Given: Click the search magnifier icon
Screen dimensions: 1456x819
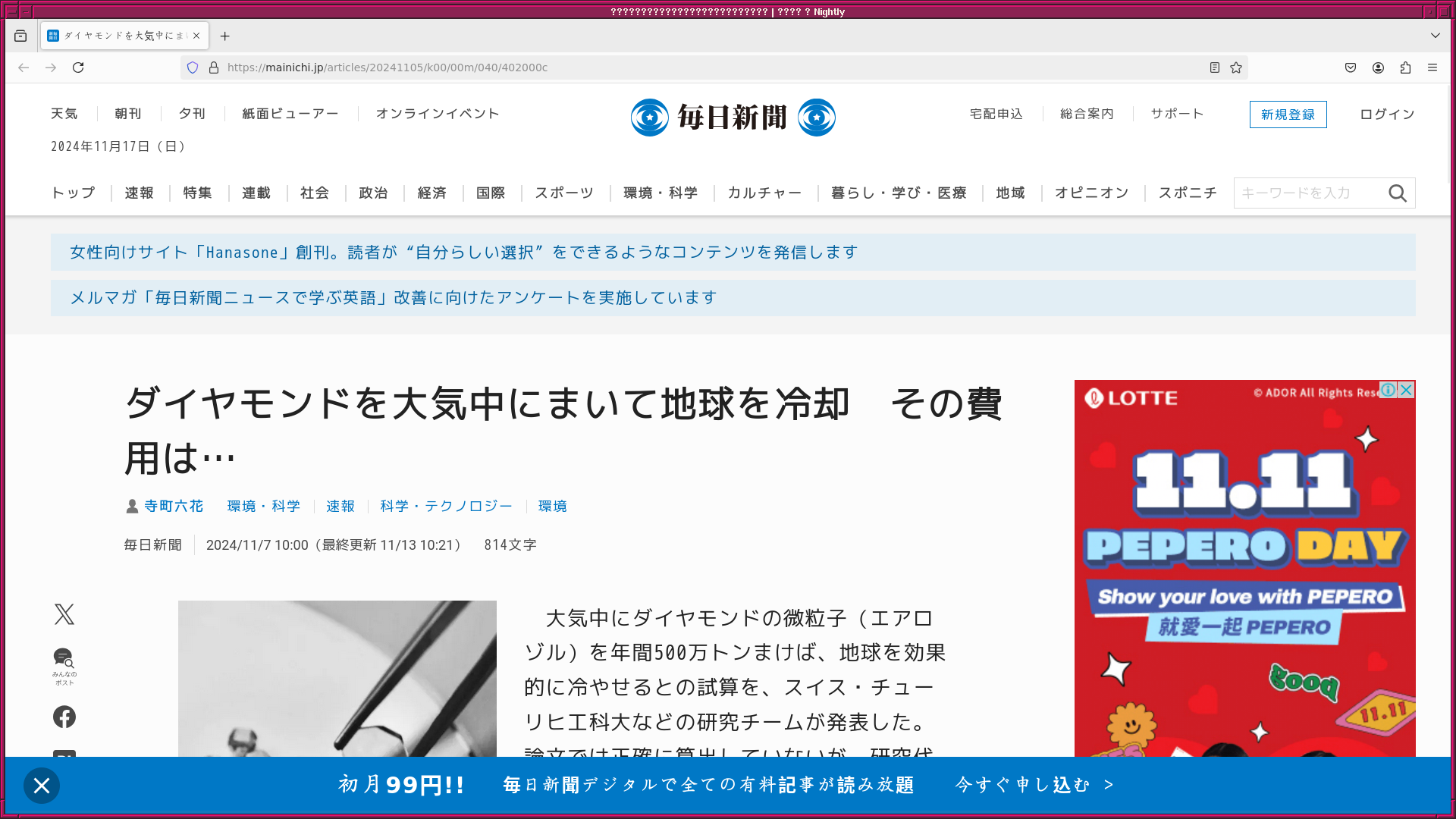Looking at the screenshot, I should click(x=1398, y=193).
